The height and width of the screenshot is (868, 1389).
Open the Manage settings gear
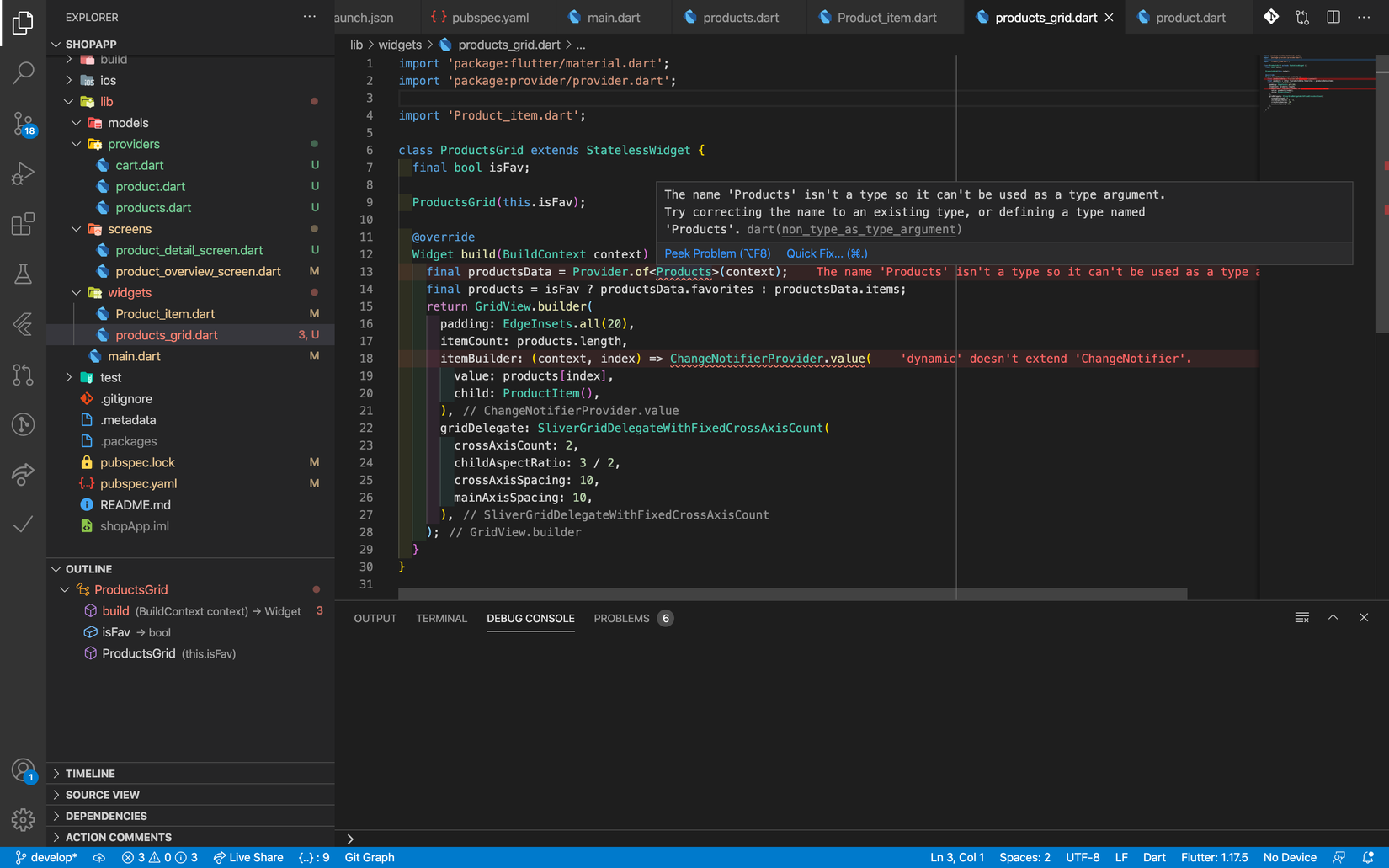(24, 818)
